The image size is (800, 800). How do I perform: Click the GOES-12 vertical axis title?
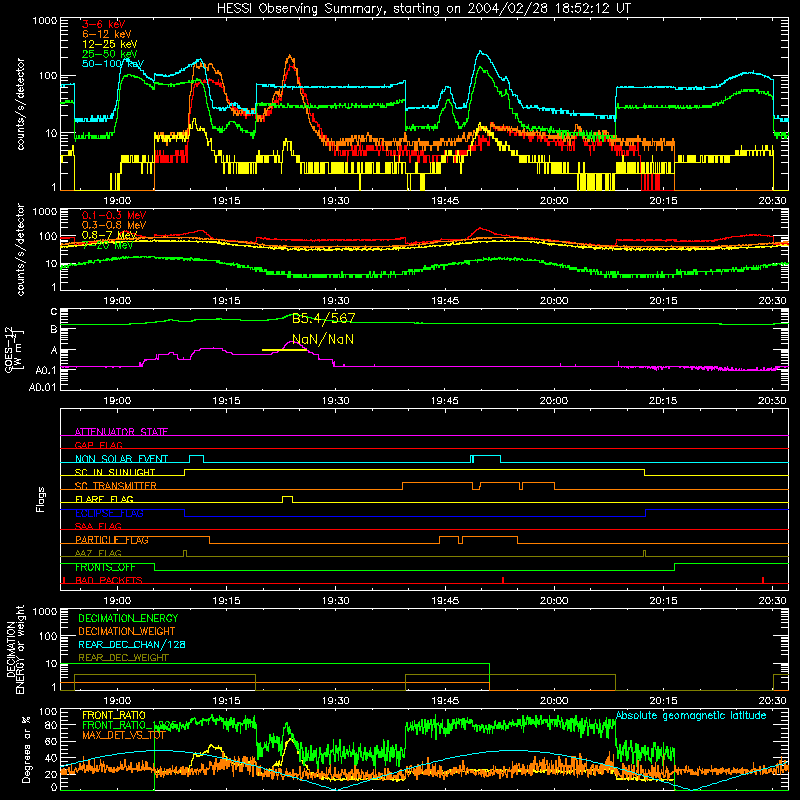13,350
